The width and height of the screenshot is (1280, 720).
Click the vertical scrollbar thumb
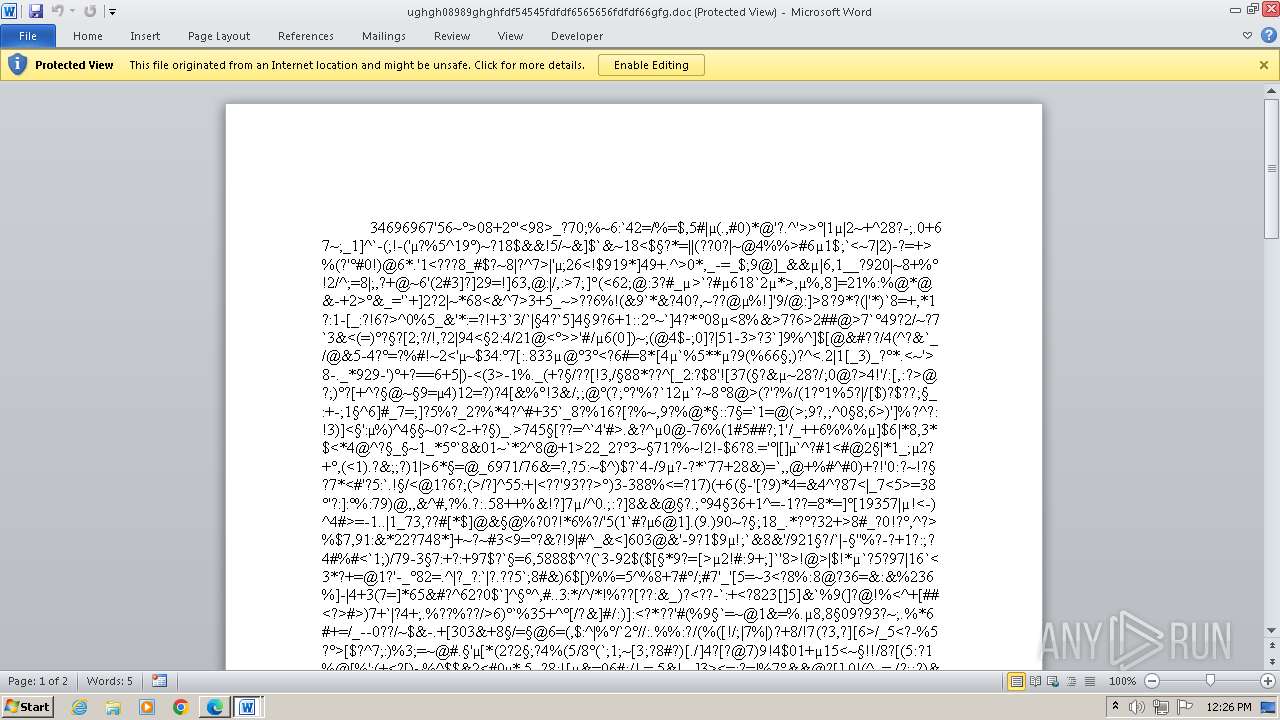click(1271, 168)
